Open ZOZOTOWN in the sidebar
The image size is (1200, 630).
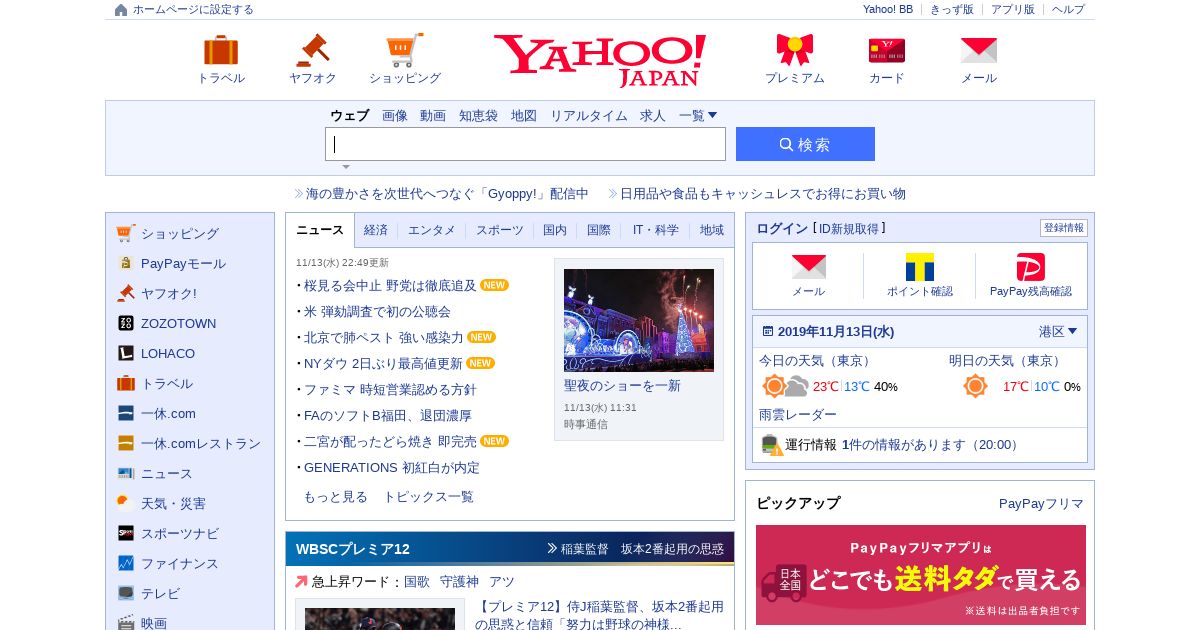pos(178,323)
